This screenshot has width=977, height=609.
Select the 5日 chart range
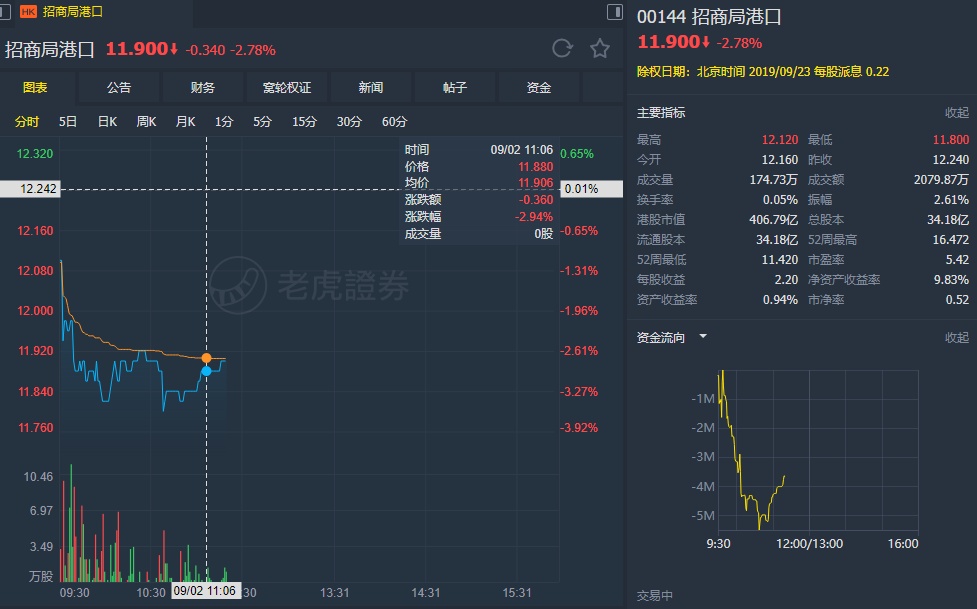68,122
